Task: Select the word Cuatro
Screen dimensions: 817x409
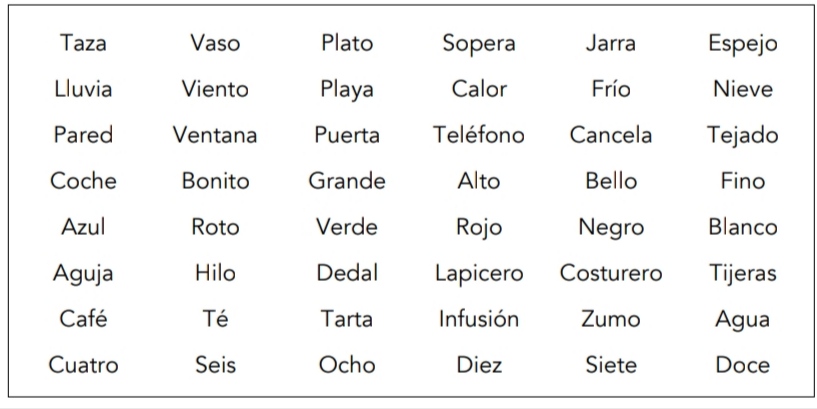Action: click(83, 364)
